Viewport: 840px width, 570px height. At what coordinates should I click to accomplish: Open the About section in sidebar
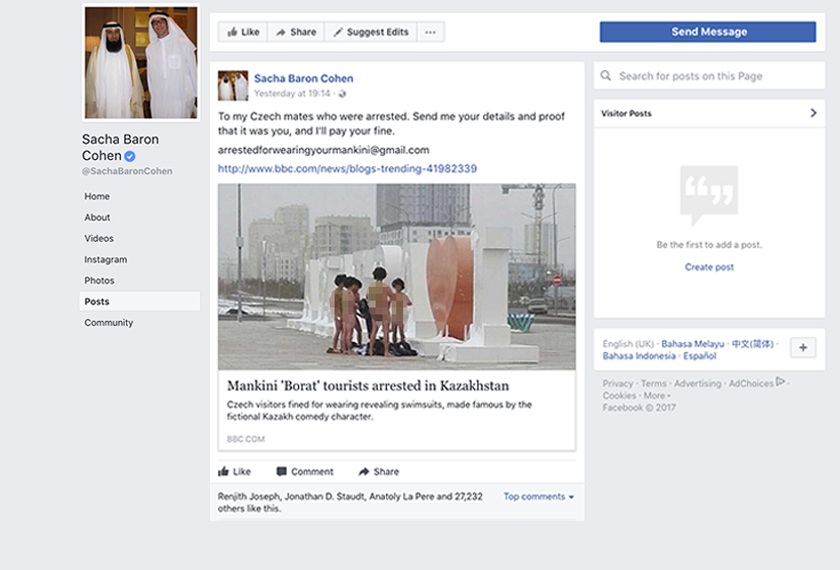pos(97,218)
